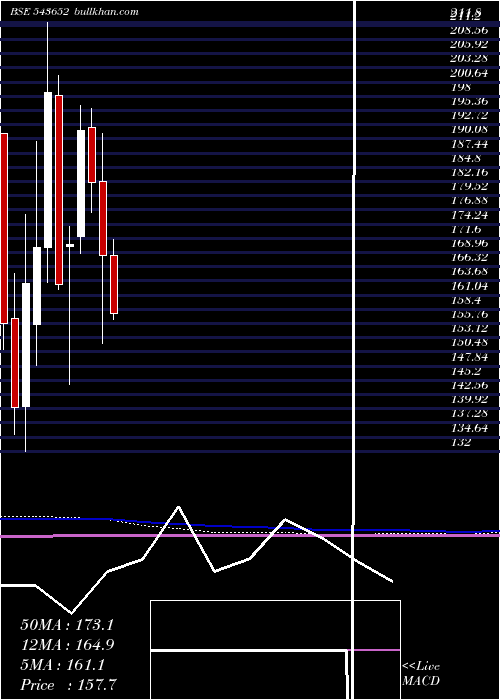Select the last red candlestick on the chart

click(x=114, y=284)
